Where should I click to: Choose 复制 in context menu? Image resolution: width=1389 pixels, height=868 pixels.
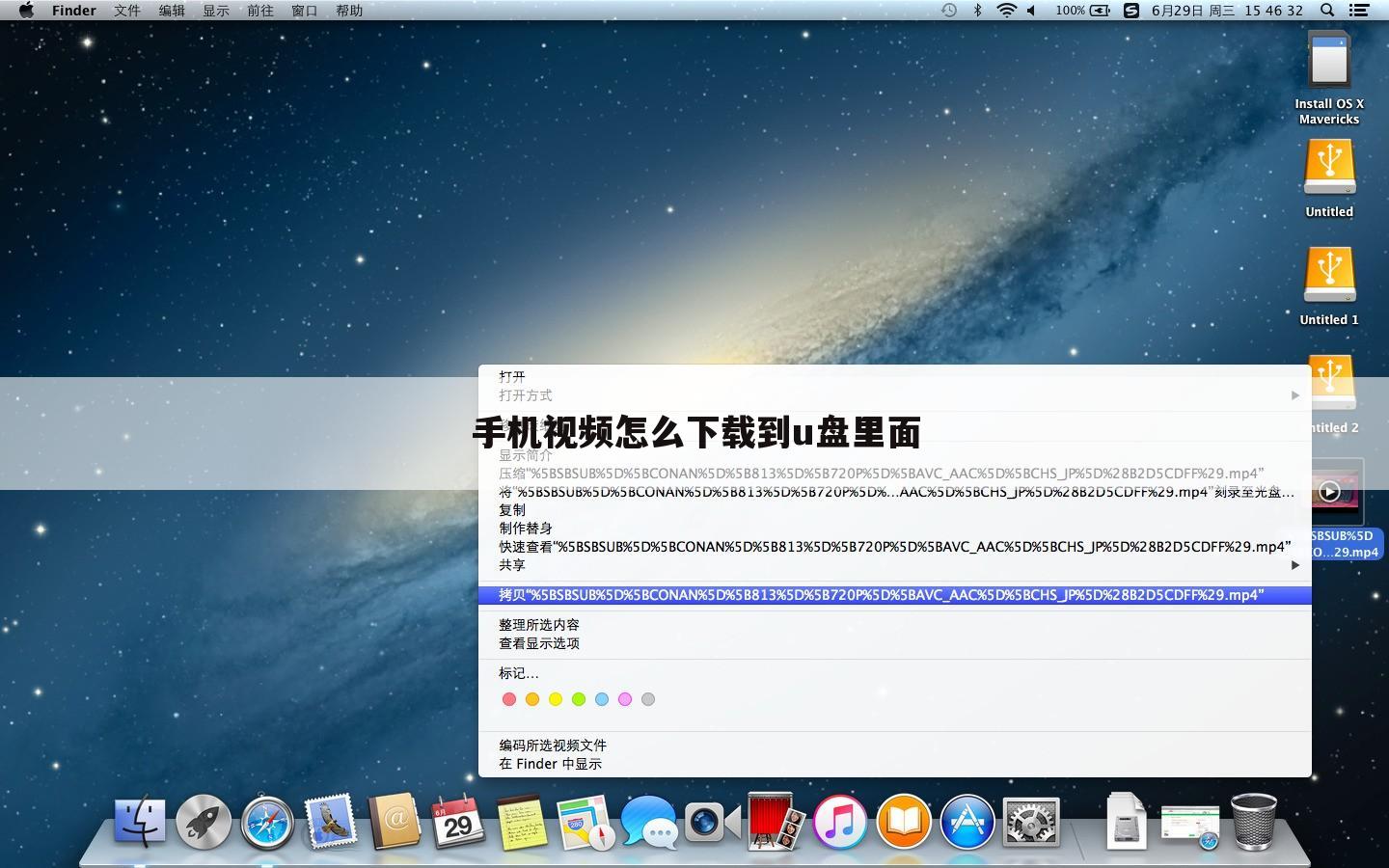tap(894, 510)
